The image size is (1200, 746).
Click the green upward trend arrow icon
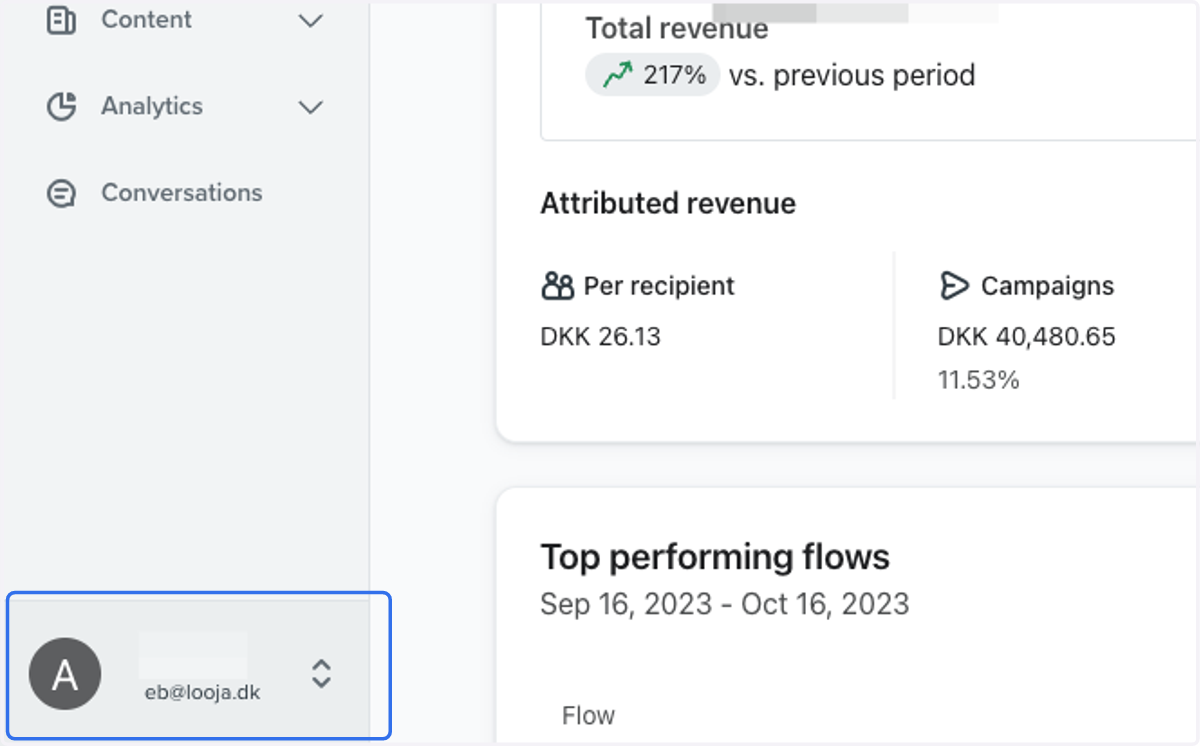click(x=617, y=75)
